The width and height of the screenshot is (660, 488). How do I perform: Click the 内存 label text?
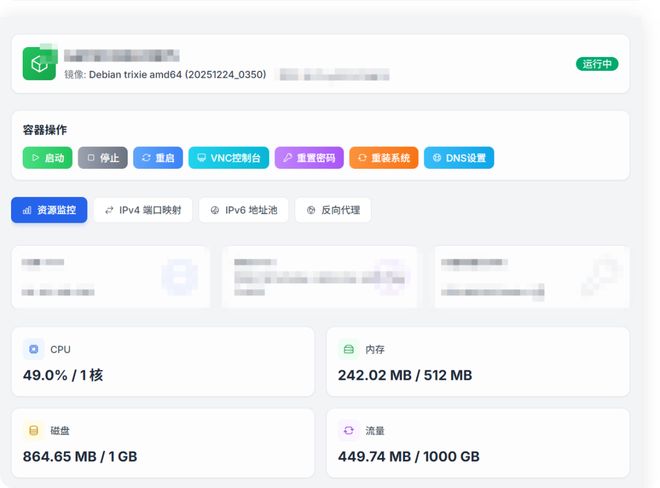[x=375, y=349]
